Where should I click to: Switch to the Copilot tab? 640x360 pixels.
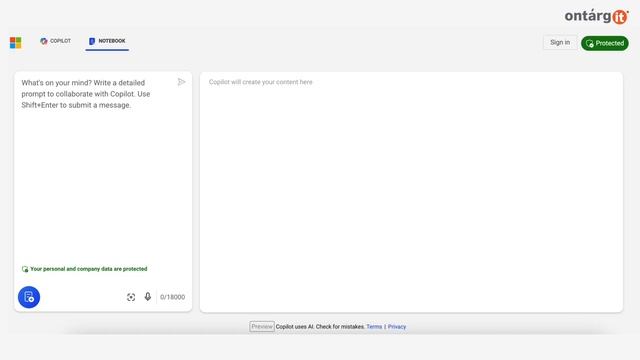point(56,41)
